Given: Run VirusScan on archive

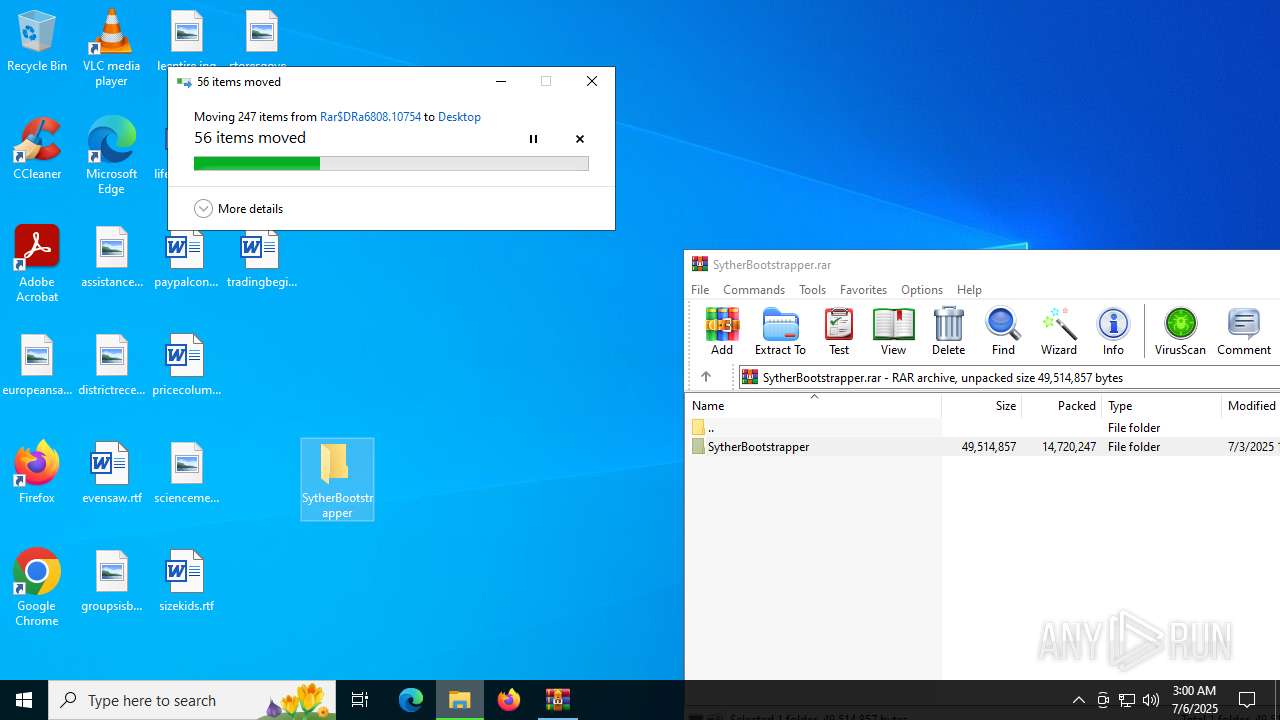Looking at the screenshot, I should point(1180,331).
